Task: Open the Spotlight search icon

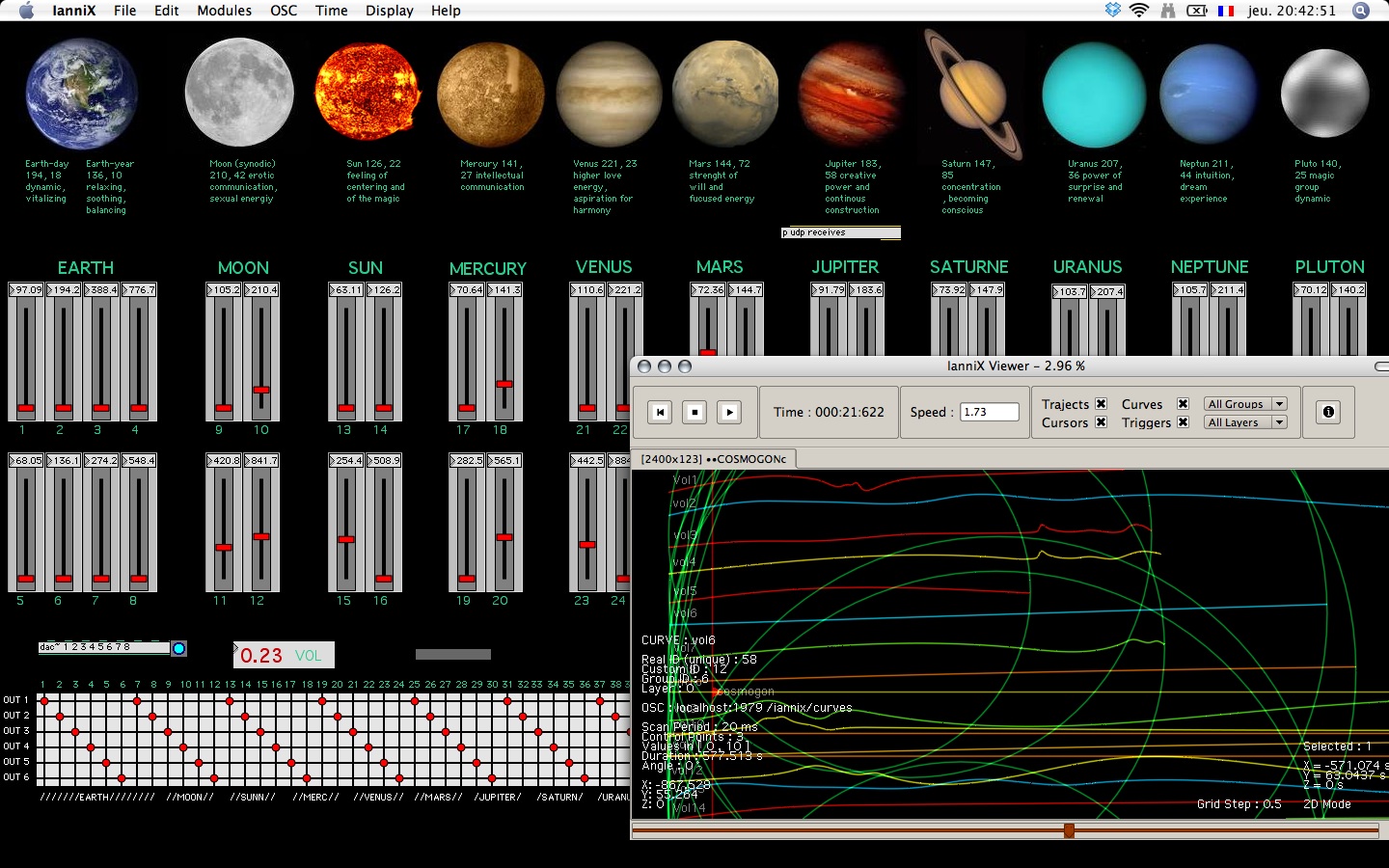Action: tap(1361, 11)
